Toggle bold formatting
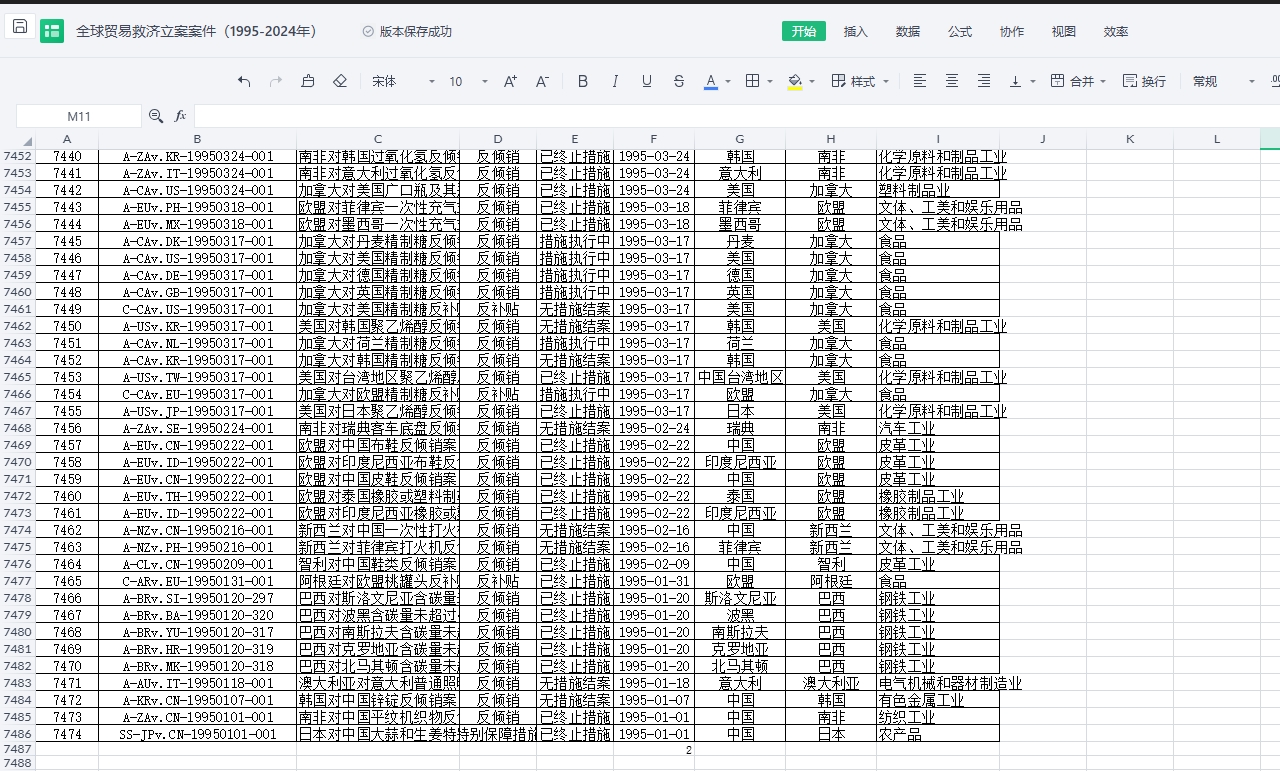1280x771 pixels. 583,81
